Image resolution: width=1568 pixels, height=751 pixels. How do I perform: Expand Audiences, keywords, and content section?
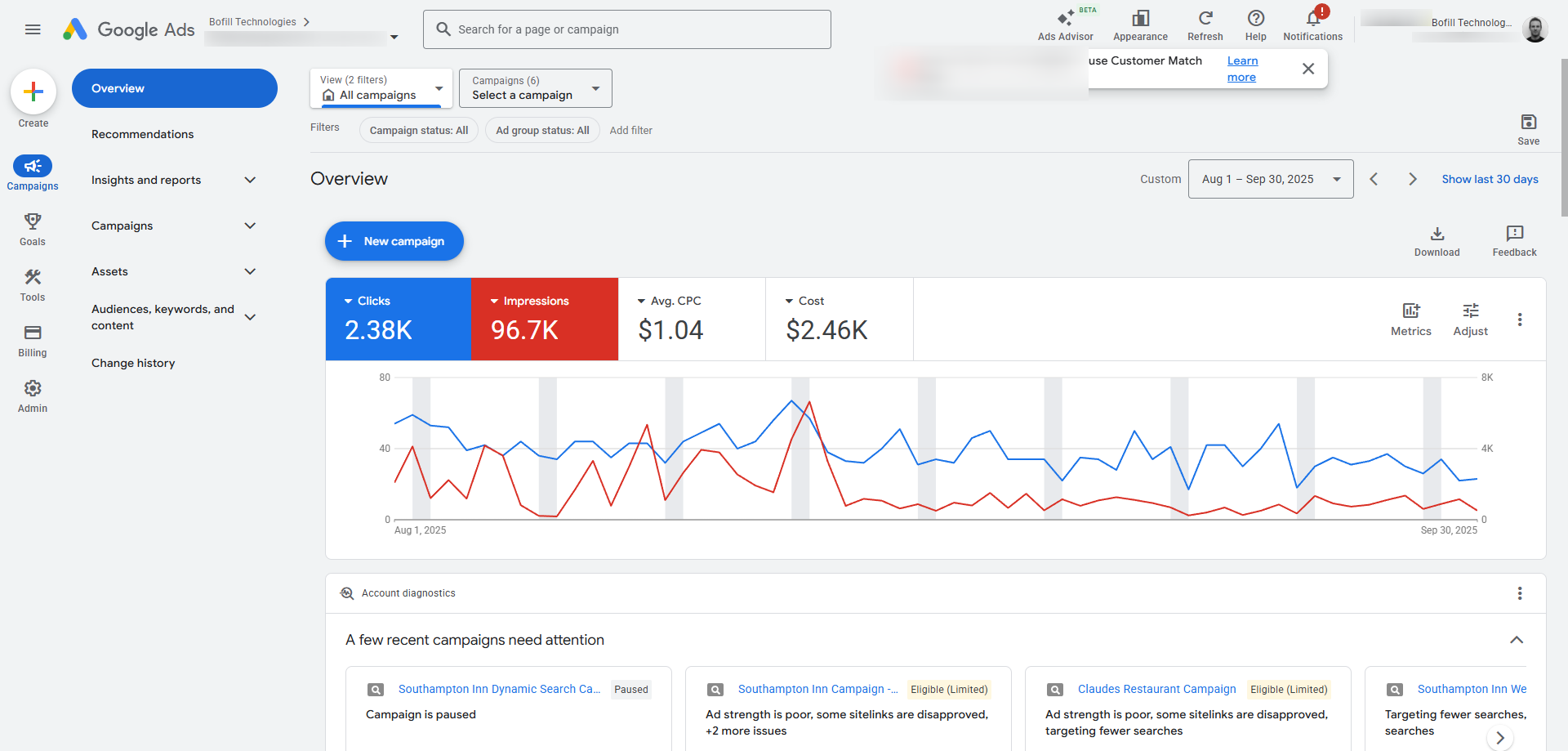[x=251, y=317]
